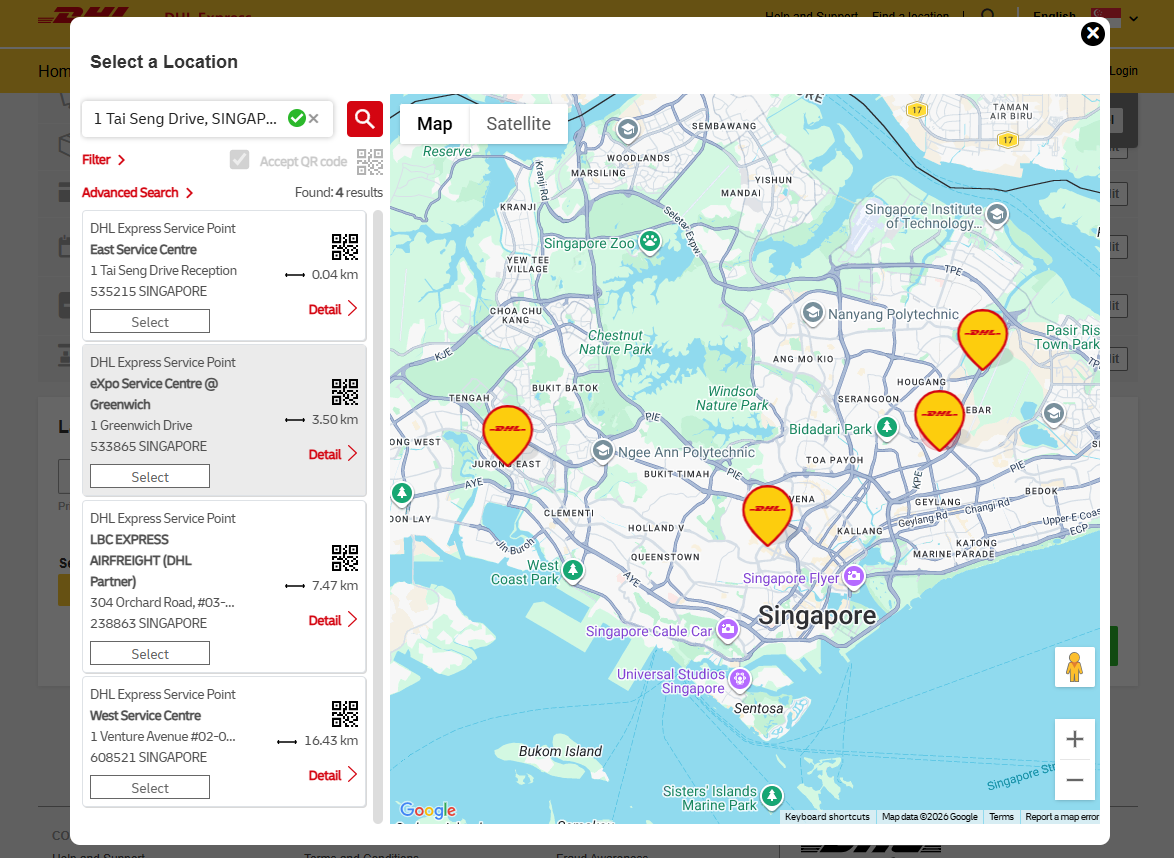
Task: Click the DHL map pin near Serangoon
Action: 939,420
